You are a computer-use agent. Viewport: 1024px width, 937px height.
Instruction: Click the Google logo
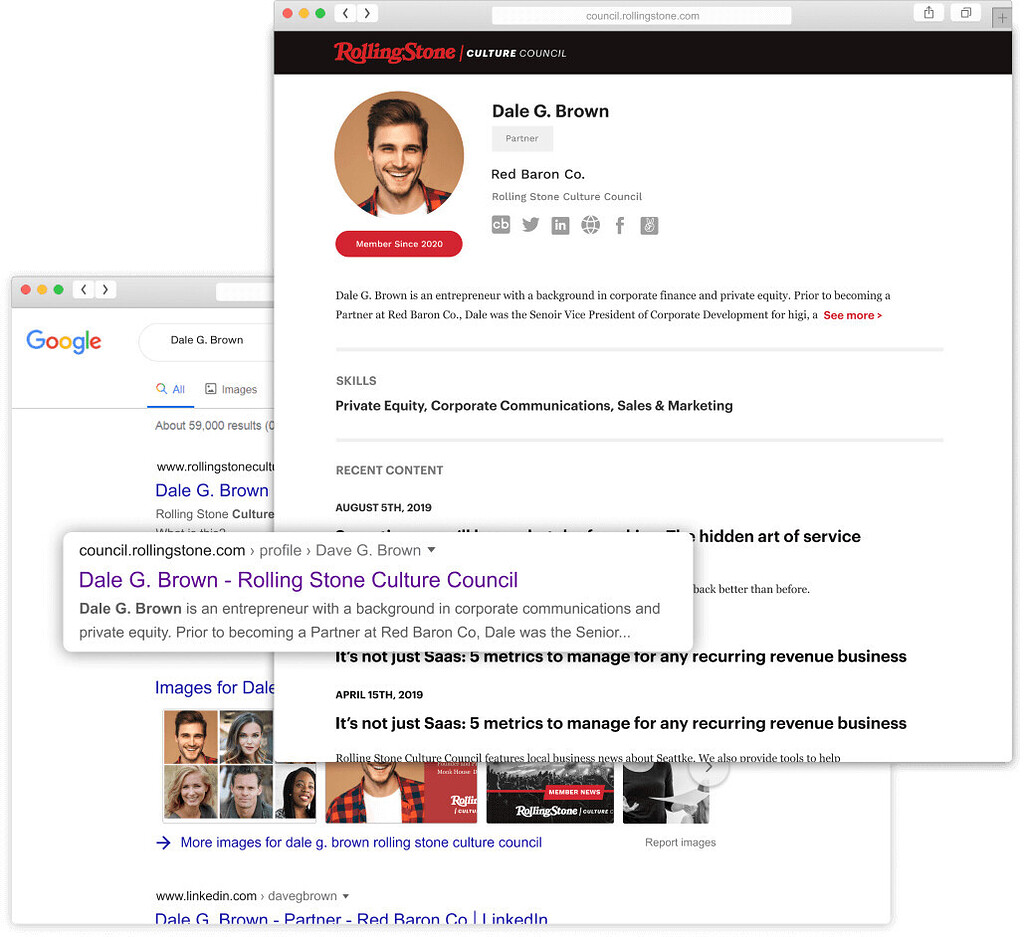click(x=64, y=342)
